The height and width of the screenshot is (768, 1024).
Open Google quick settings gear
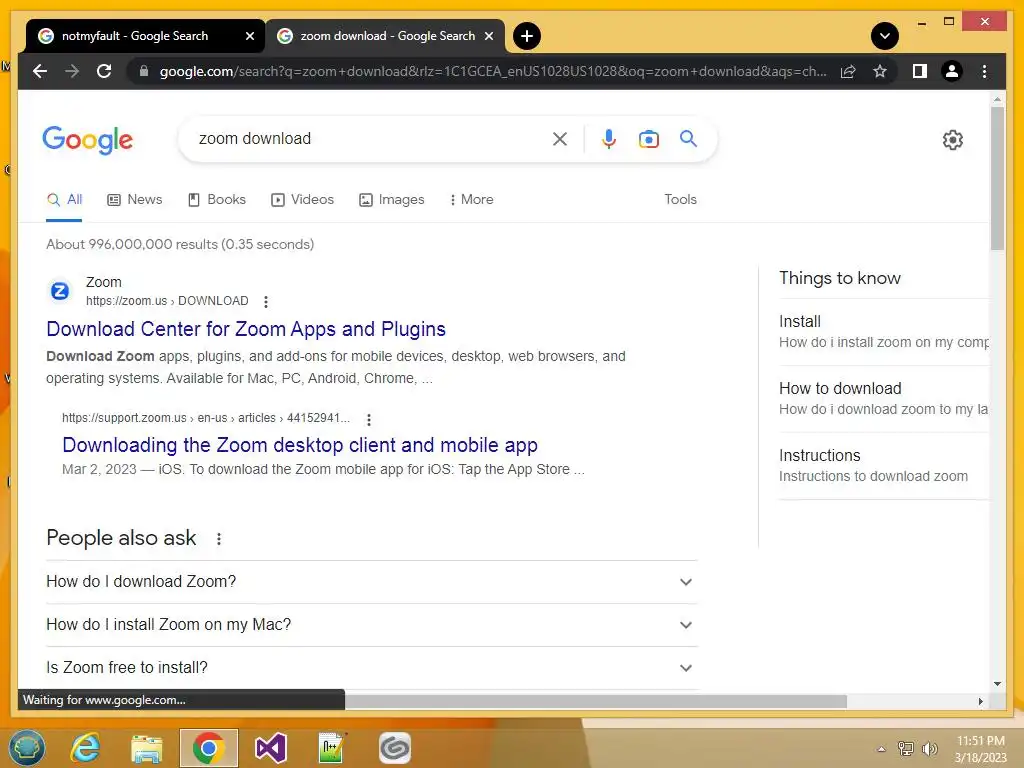[953, 140]
